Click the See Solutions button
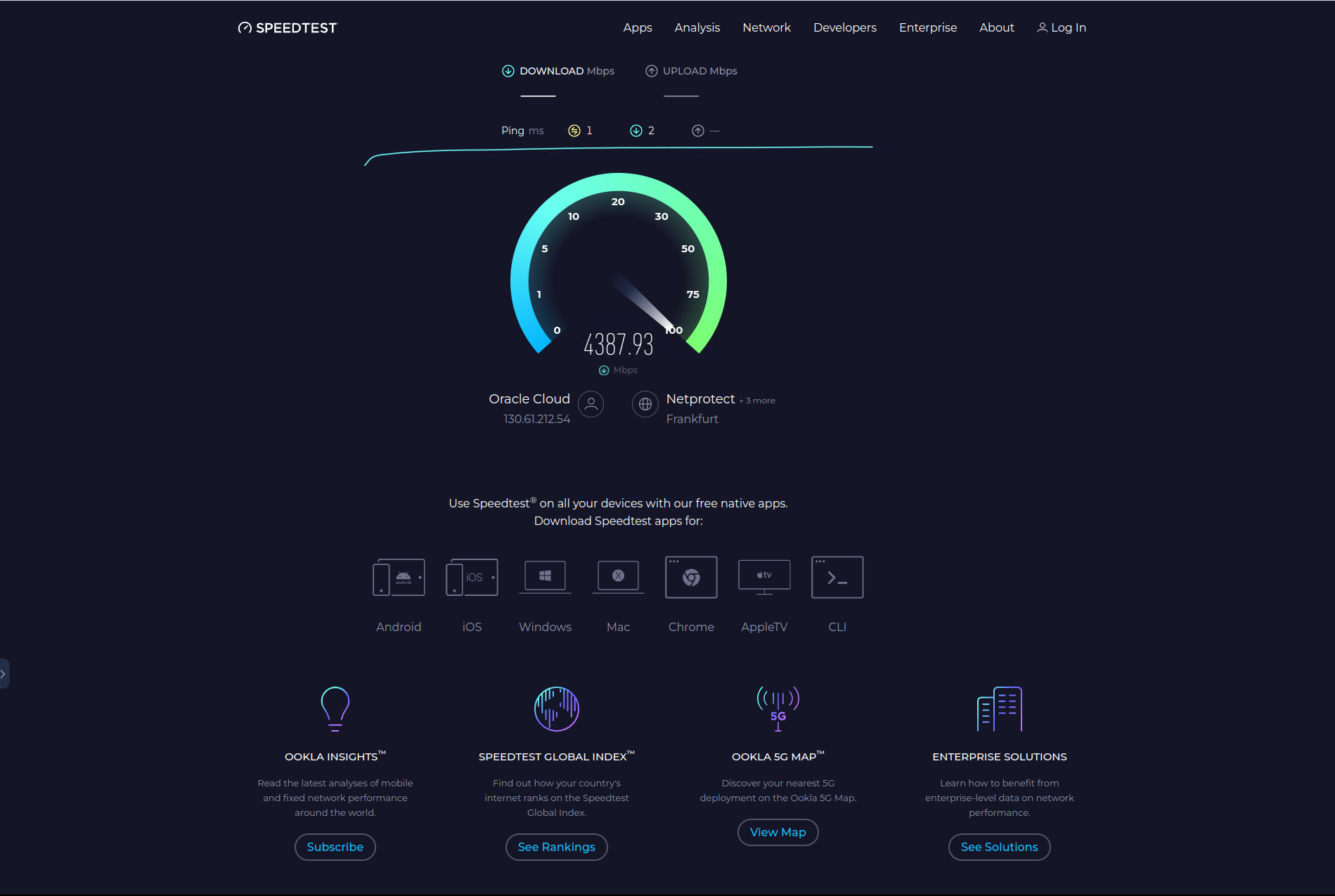The height and width of the screenshot is (896, 1335). tap(1000, 847)
